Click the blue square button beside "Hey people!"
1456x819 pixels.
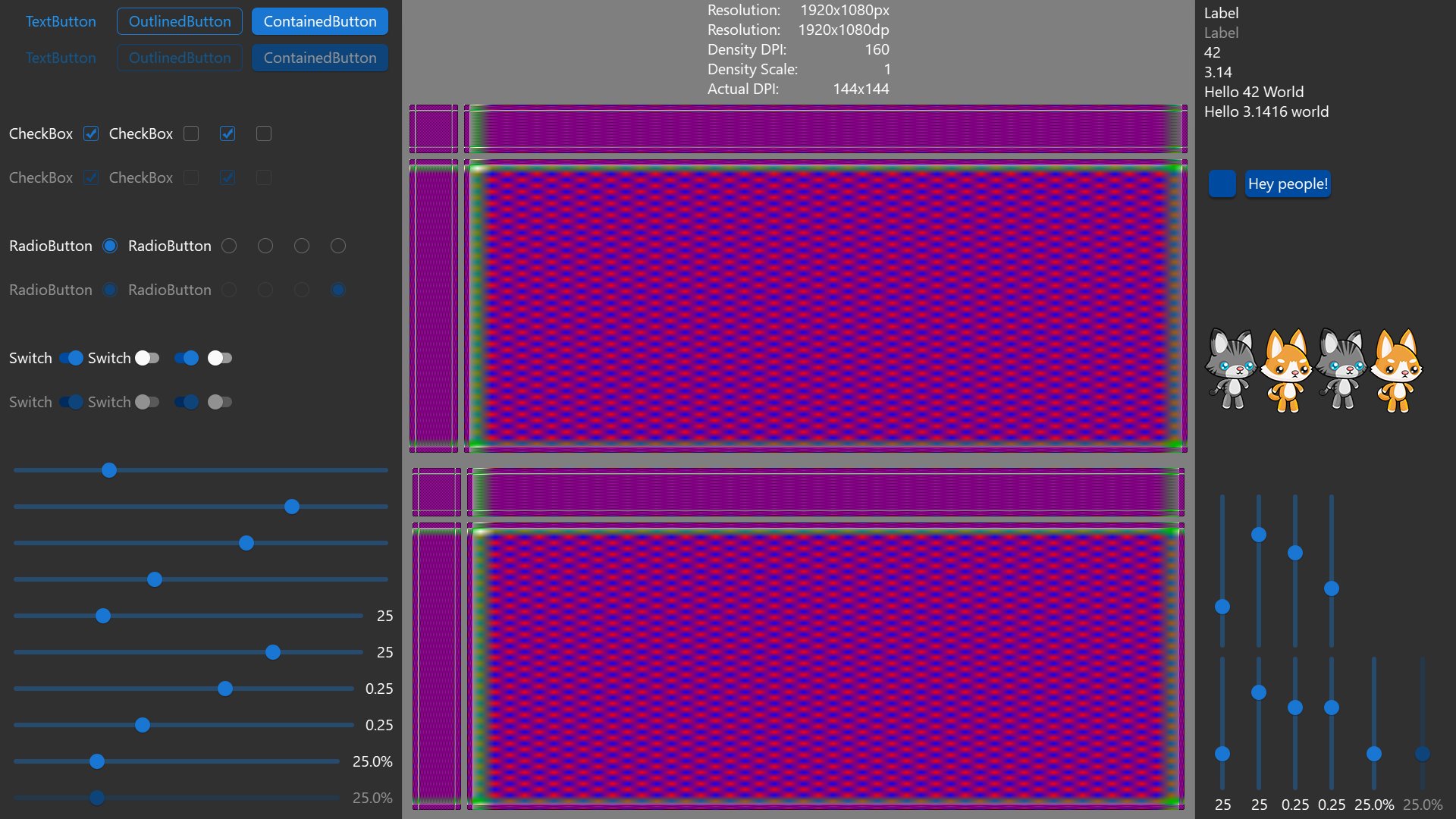pos(1222,184)
